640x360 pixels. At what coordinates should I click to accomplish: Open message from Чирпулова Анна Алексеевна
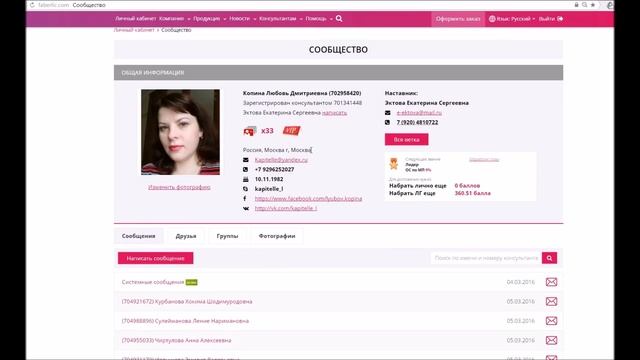pos(176,340)
